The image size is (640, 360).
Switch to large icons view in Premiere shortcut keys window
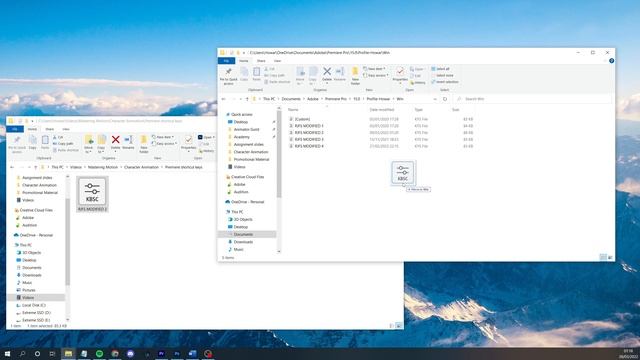[x=399, y=326]
